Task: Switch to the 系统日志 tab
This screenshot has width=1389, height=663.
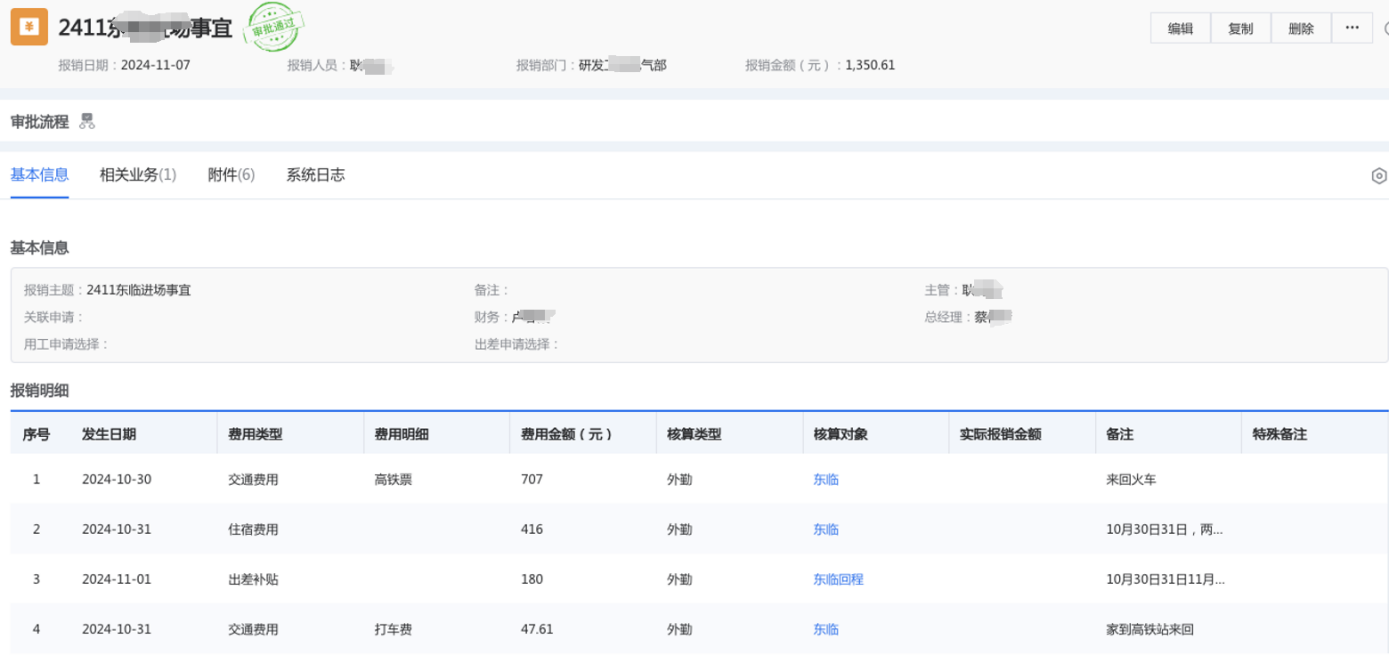Action: point(315,175)
